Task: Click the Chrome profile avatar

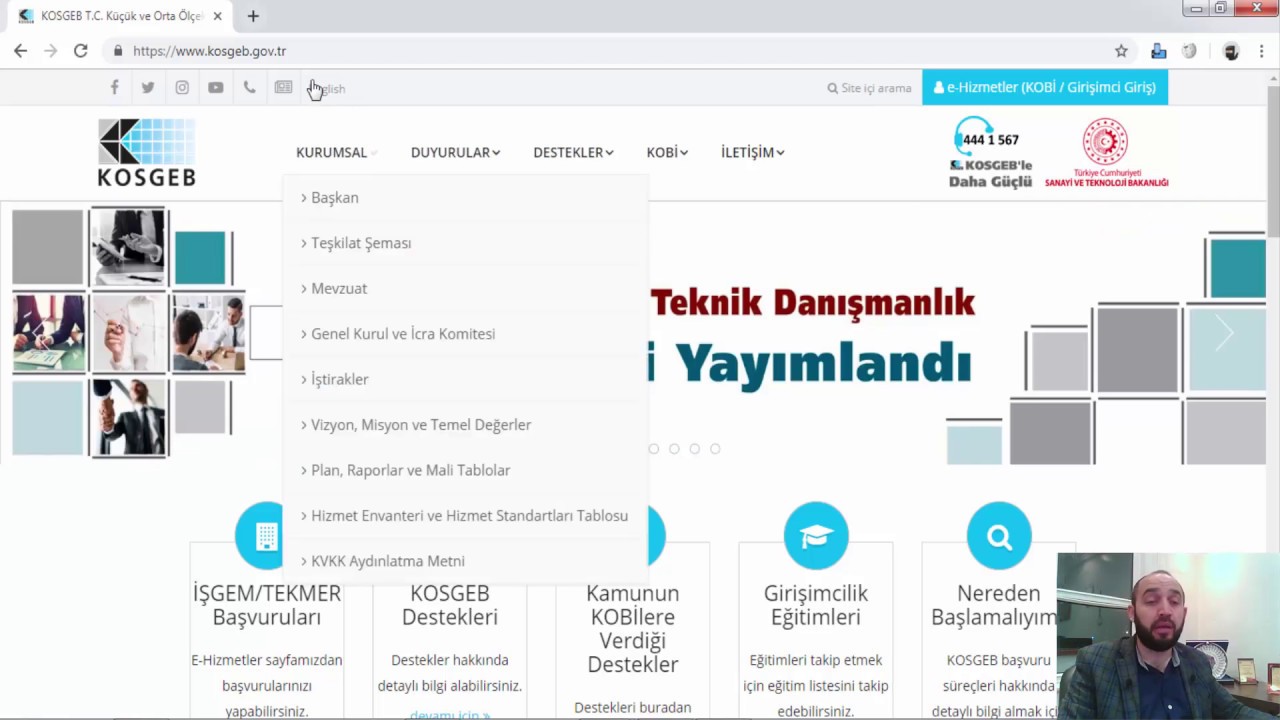Action: click(x=1231, y=51)
